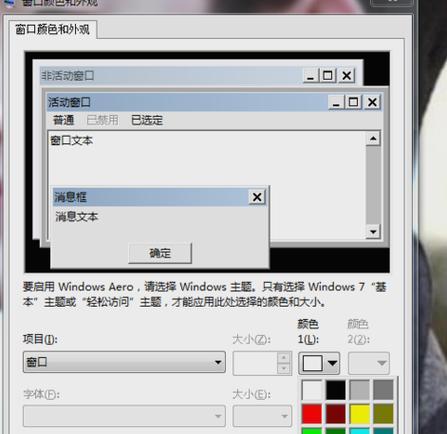Viewport: 447px width, 434px height.
Task: Click the close icon of 活动窗口 preview
Action: (x=372, y=102)
